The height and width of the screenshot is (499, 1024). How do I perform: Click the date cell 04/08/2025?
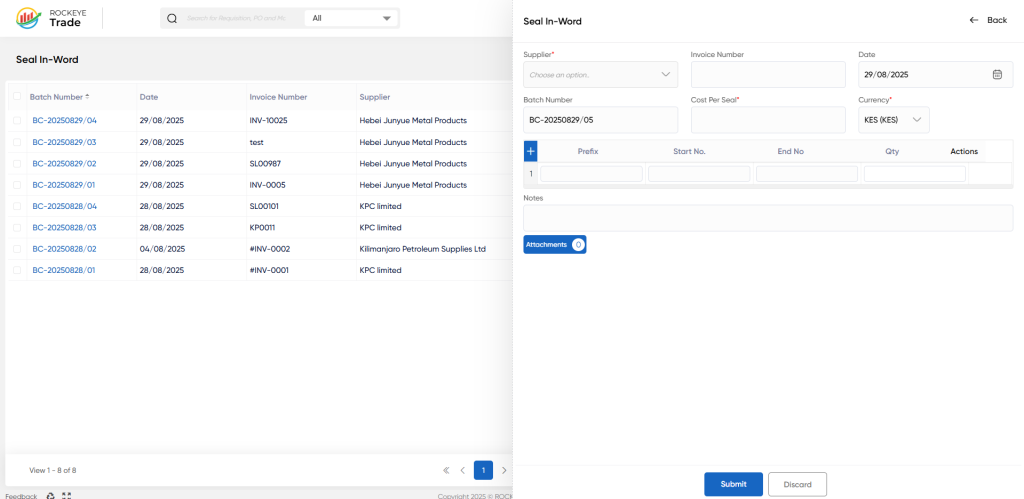click(163, 249)
